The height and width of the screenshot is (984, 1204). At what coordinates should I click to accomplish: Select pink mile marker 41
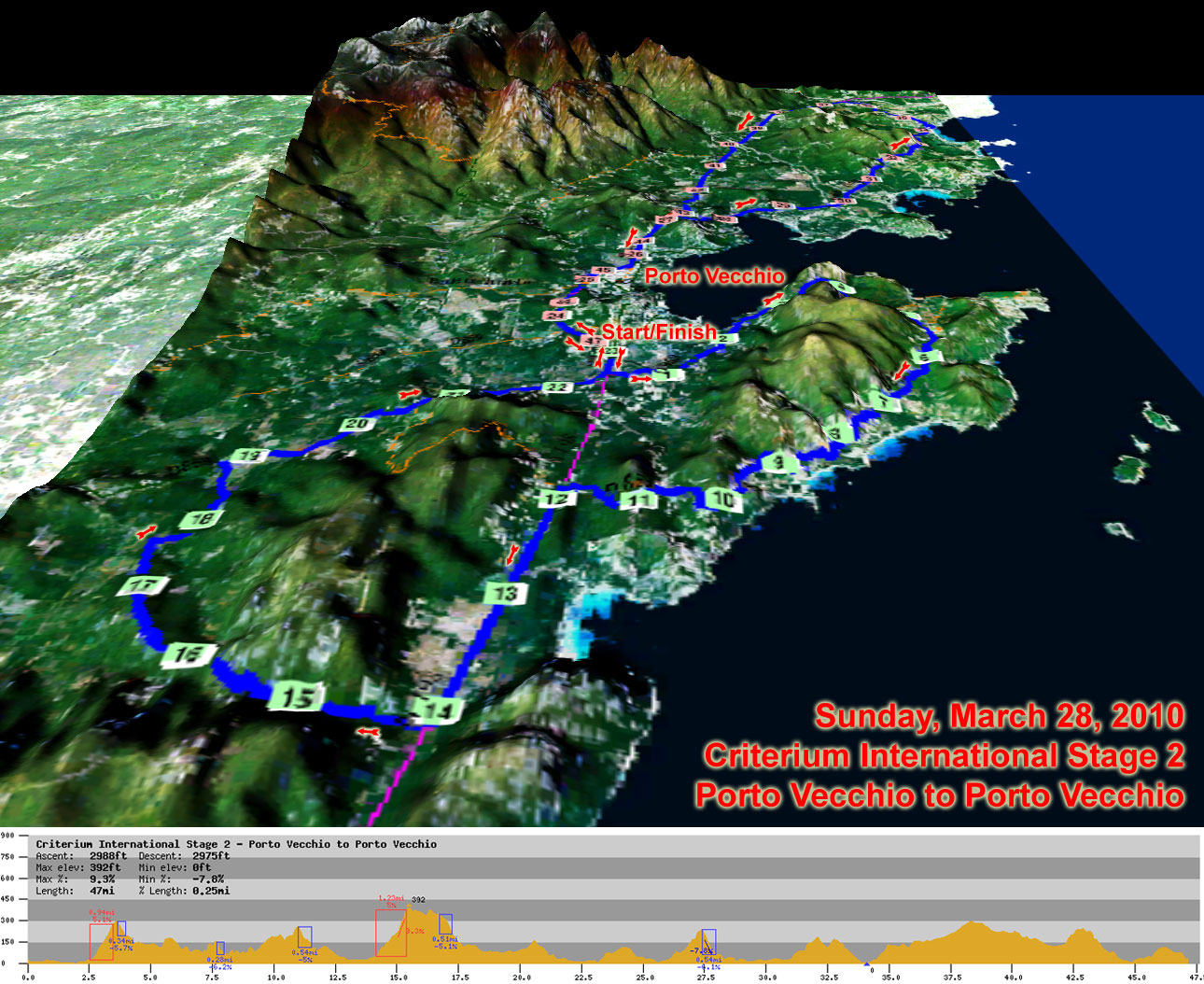[716, 165]
